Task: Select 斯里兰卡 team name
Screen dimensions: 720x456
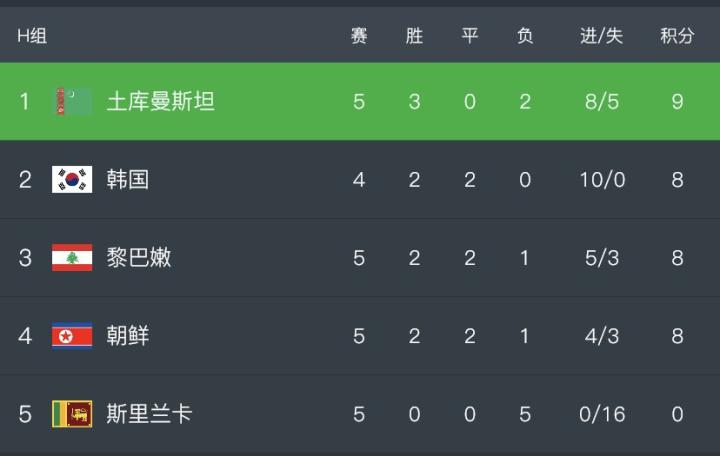Action: click(149, 413)
